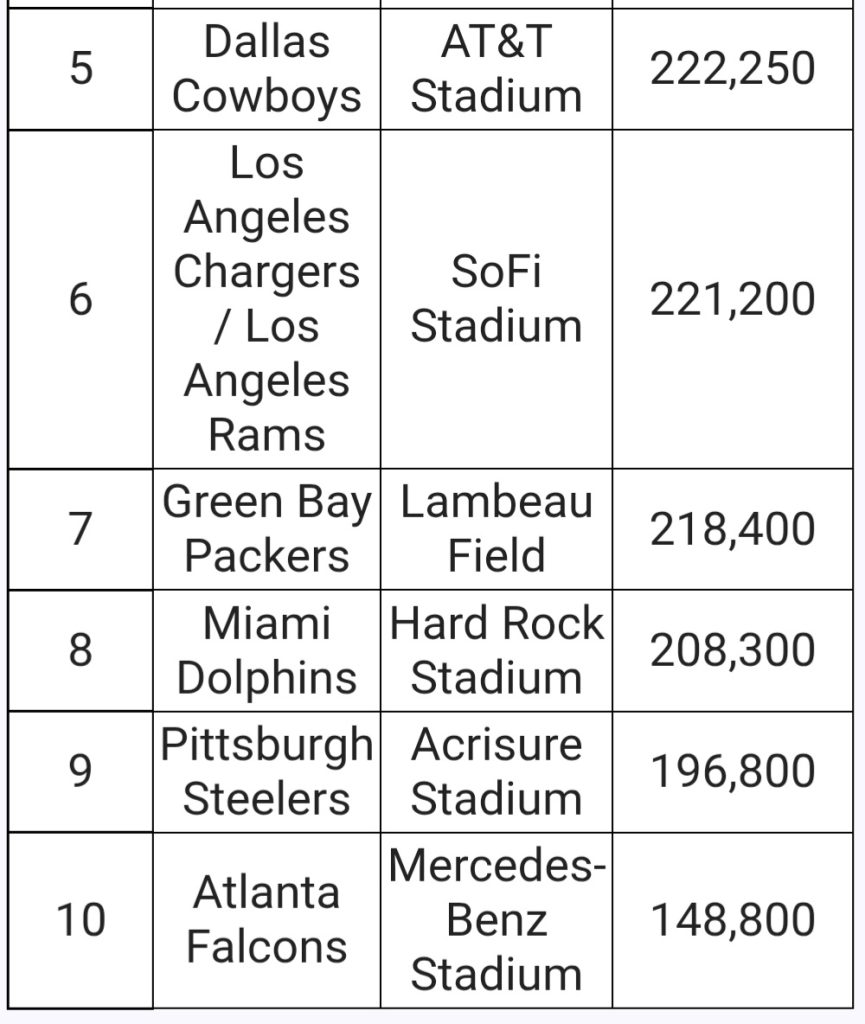
Task: Click the Pittsburgh Steelers cell
Action: [x=266, y=772]
